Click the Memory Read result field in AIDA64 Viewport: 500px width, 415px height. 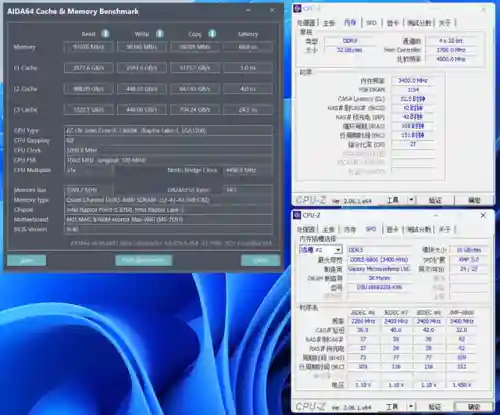click(x=88, y=47)
